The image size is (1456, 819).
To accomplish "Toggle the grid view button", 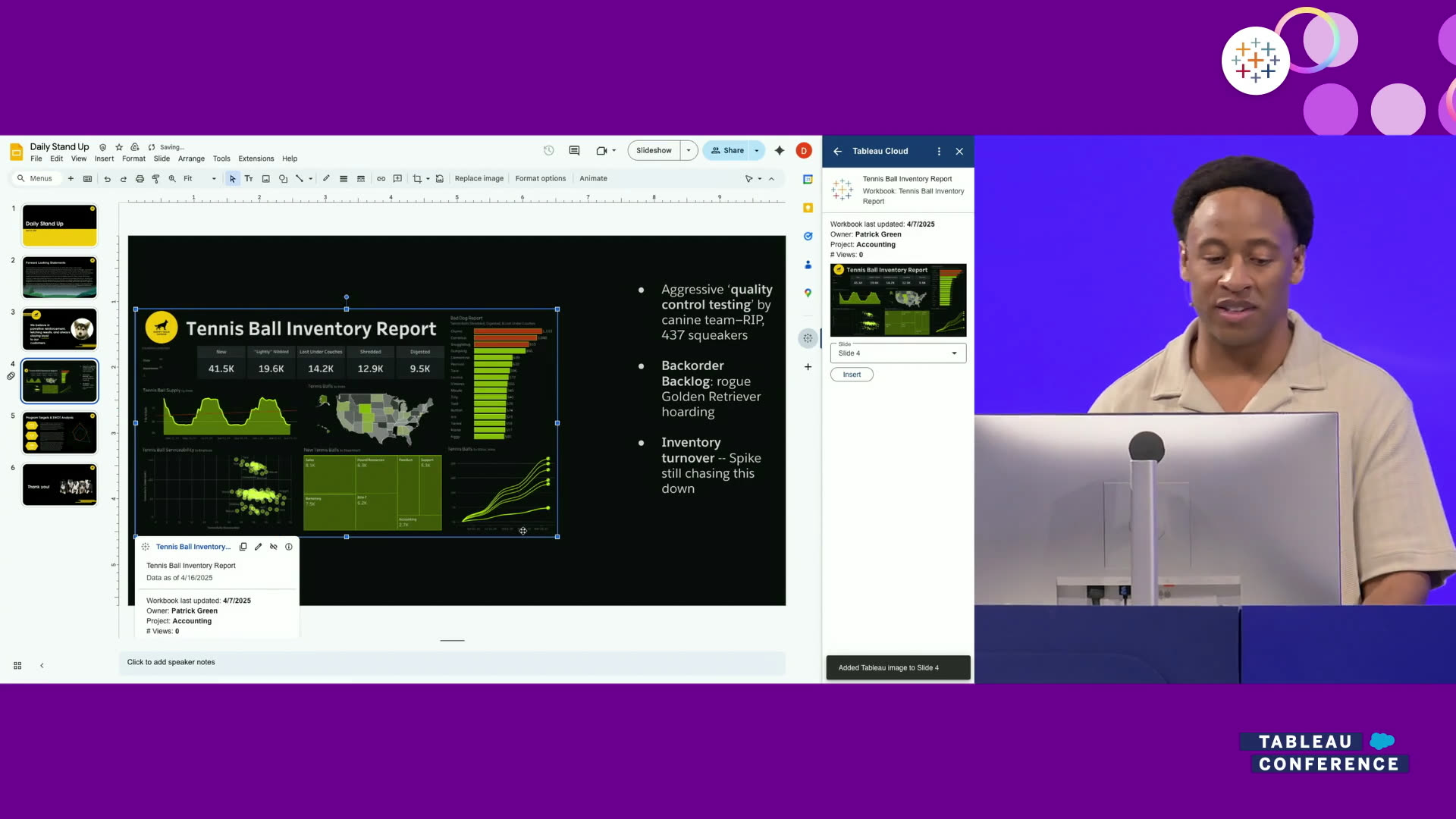I will [17, 666].
